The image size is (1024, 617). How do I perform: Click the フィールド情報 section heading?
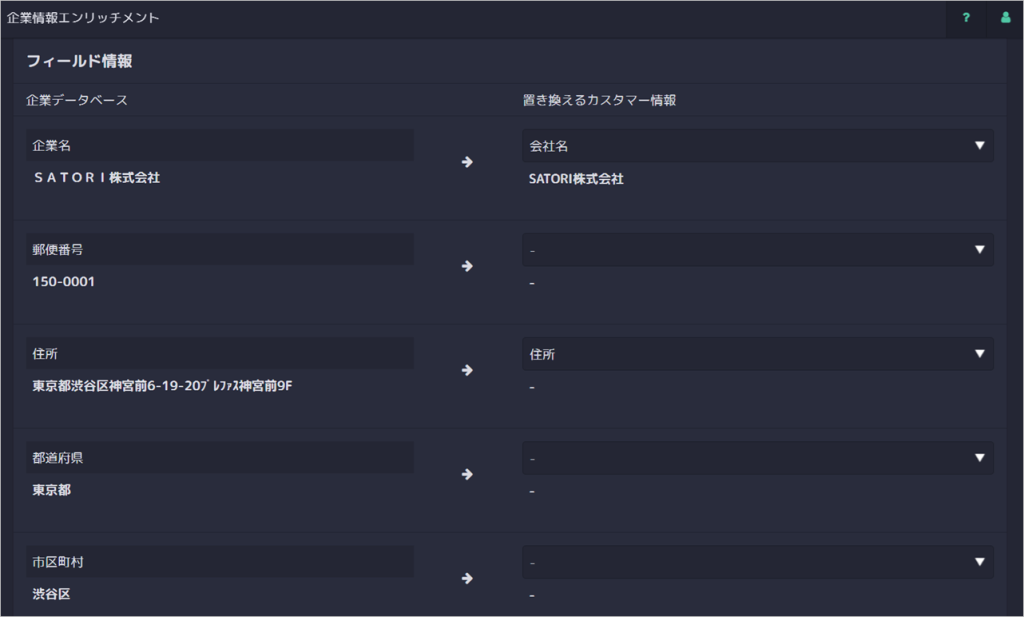click(80, 61)
